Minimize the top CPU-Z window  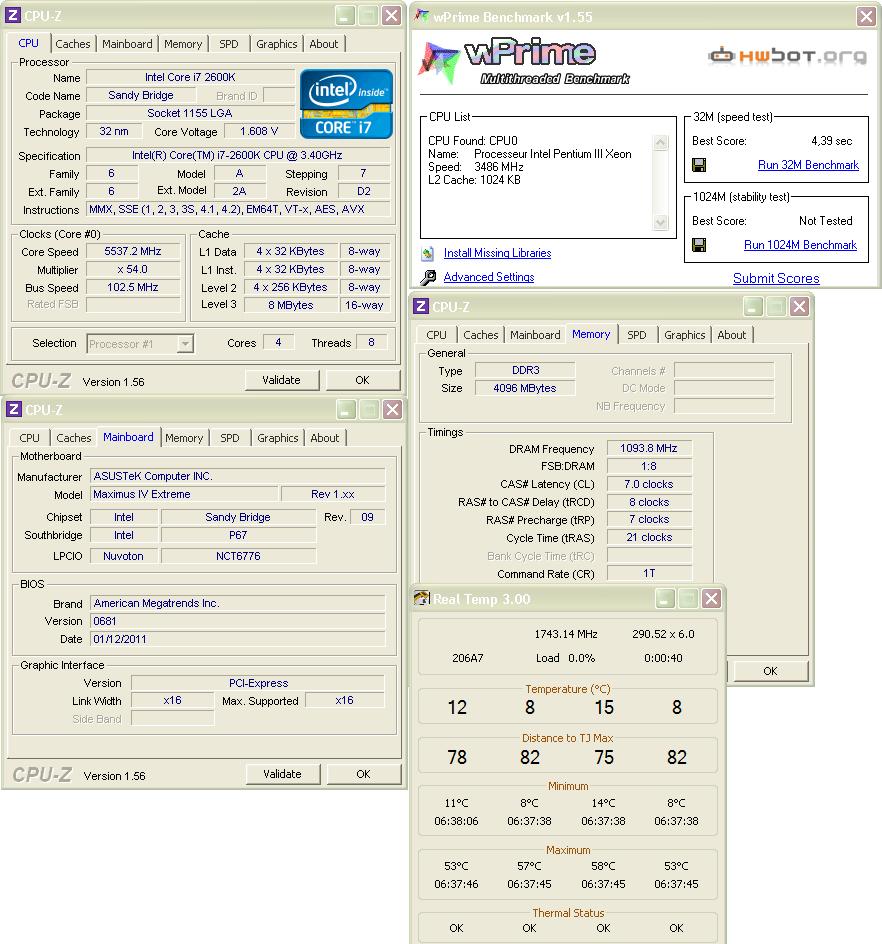(x=345, y=16)
